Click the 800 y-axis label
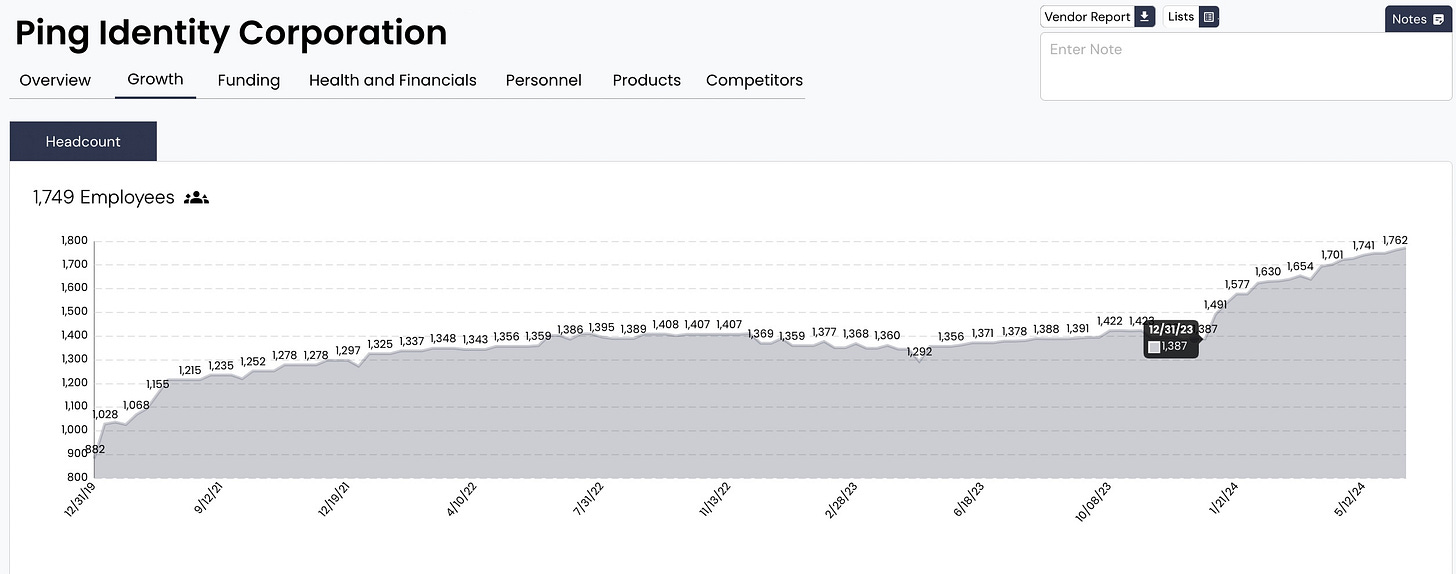Viewport: 1456px width, 574px height. coord(79,477)
